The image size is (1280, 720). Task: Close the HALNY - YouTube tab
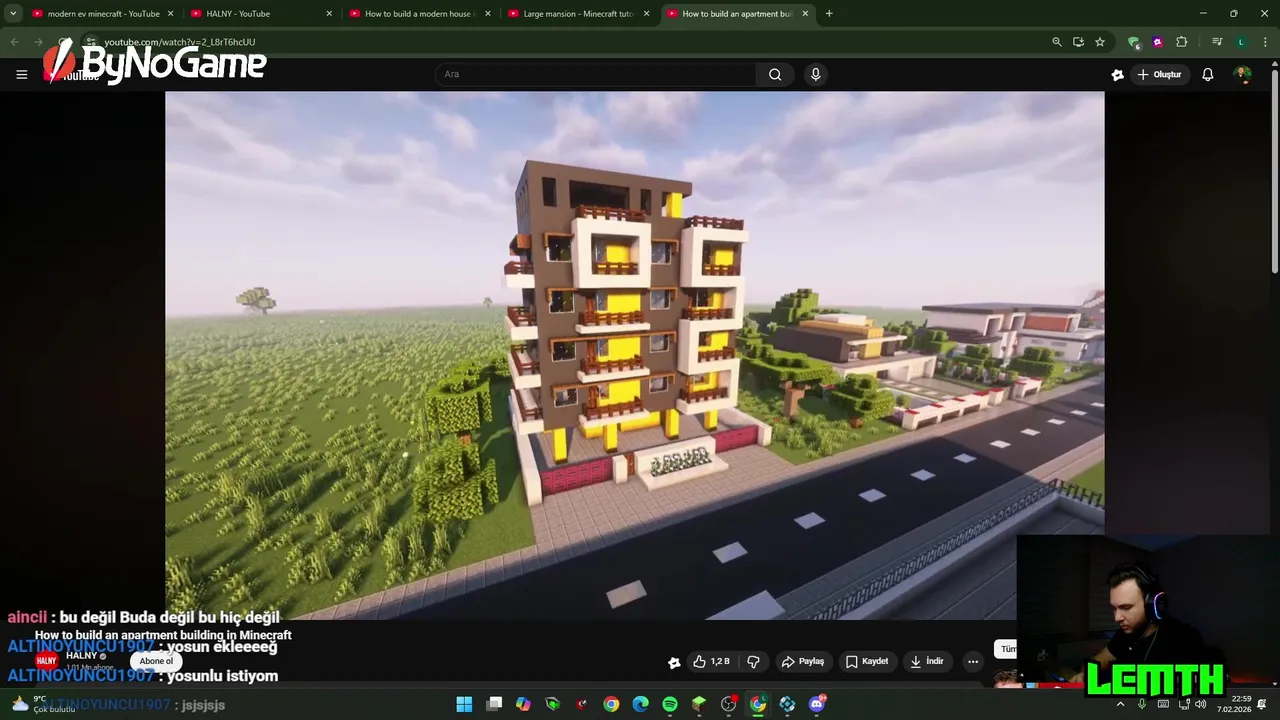(329, 14)
